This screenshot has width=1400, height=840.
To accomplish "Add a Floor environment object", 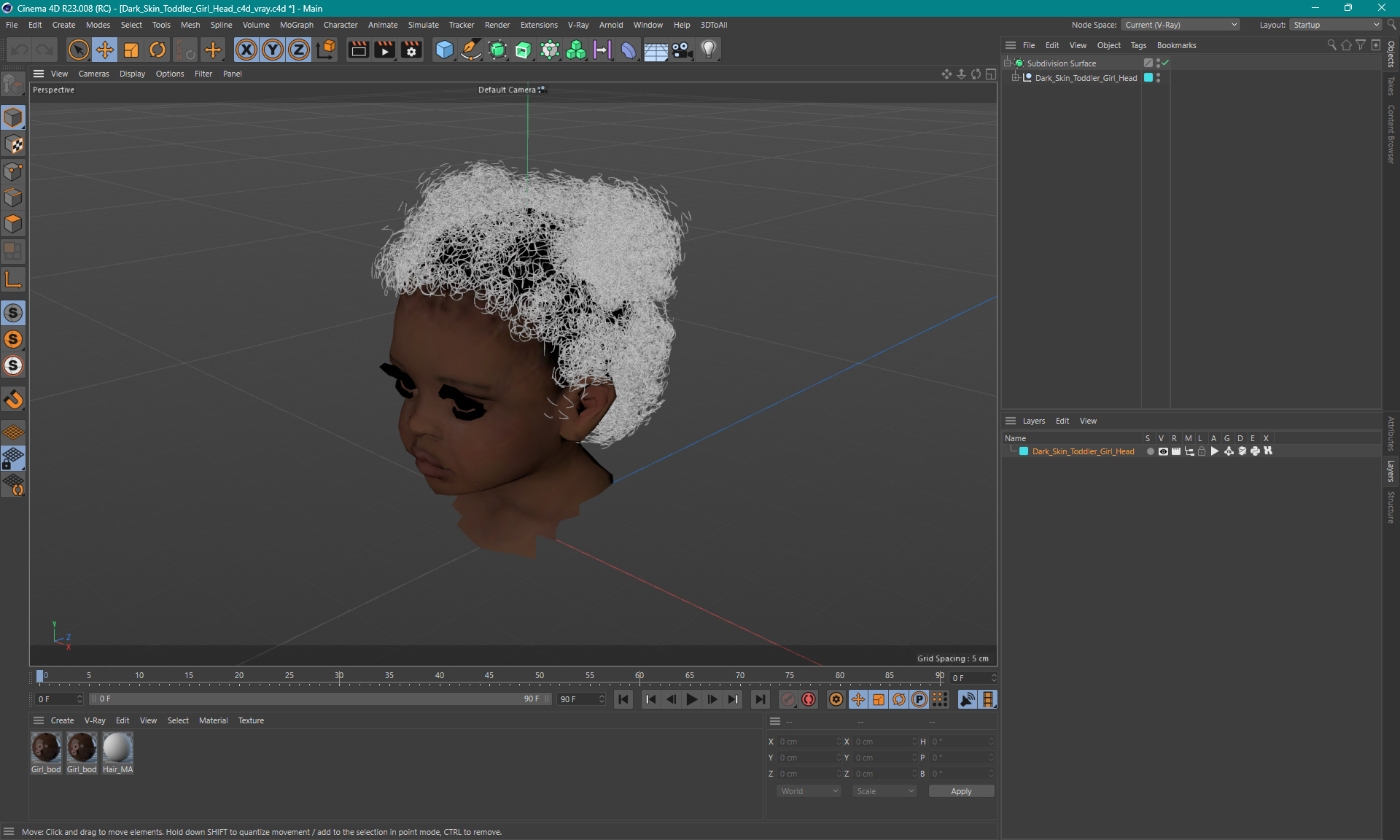I will click(x=656, y=50).
